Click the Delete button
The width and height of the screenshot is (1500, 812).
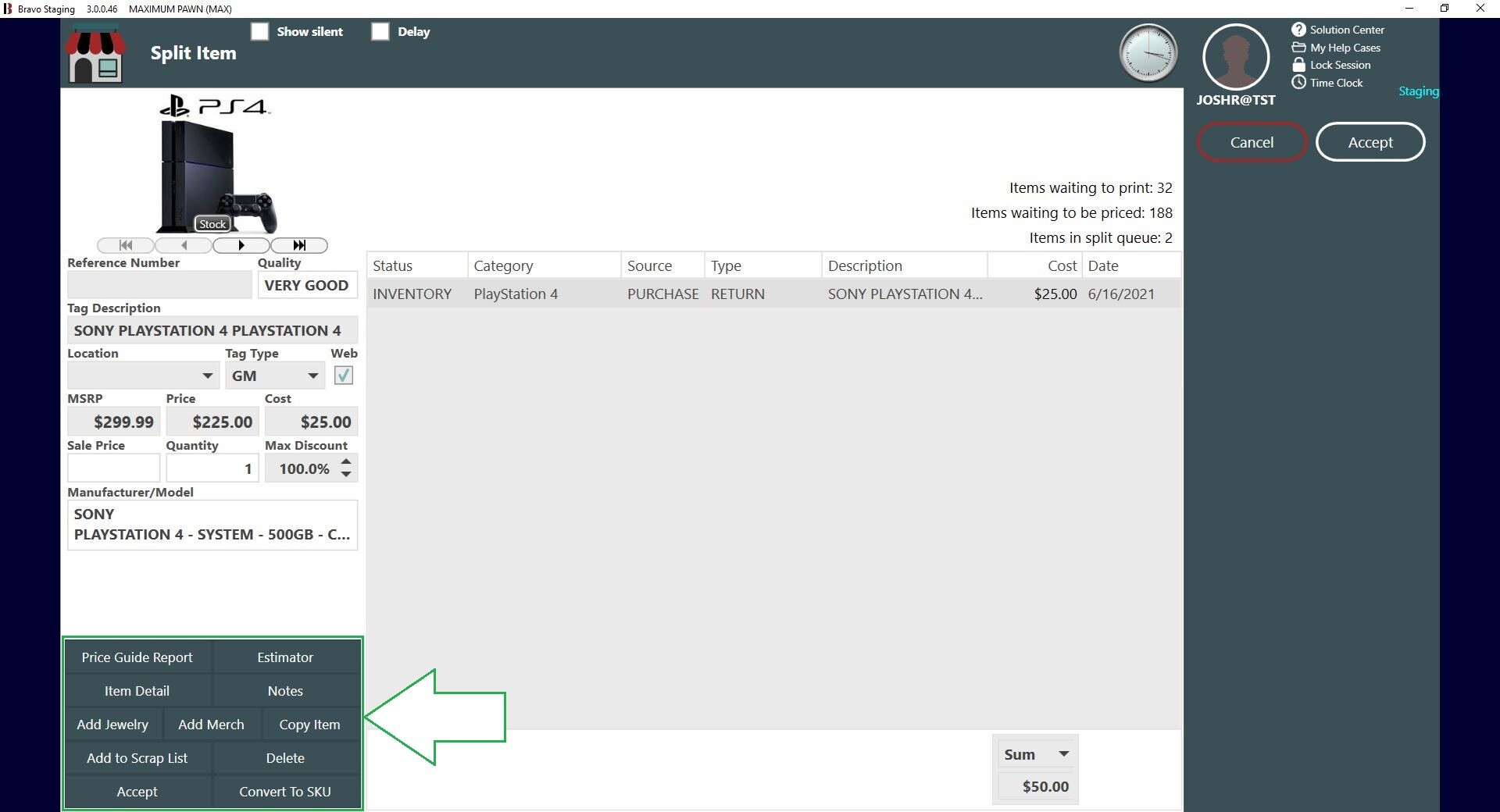tap(286, 758)
